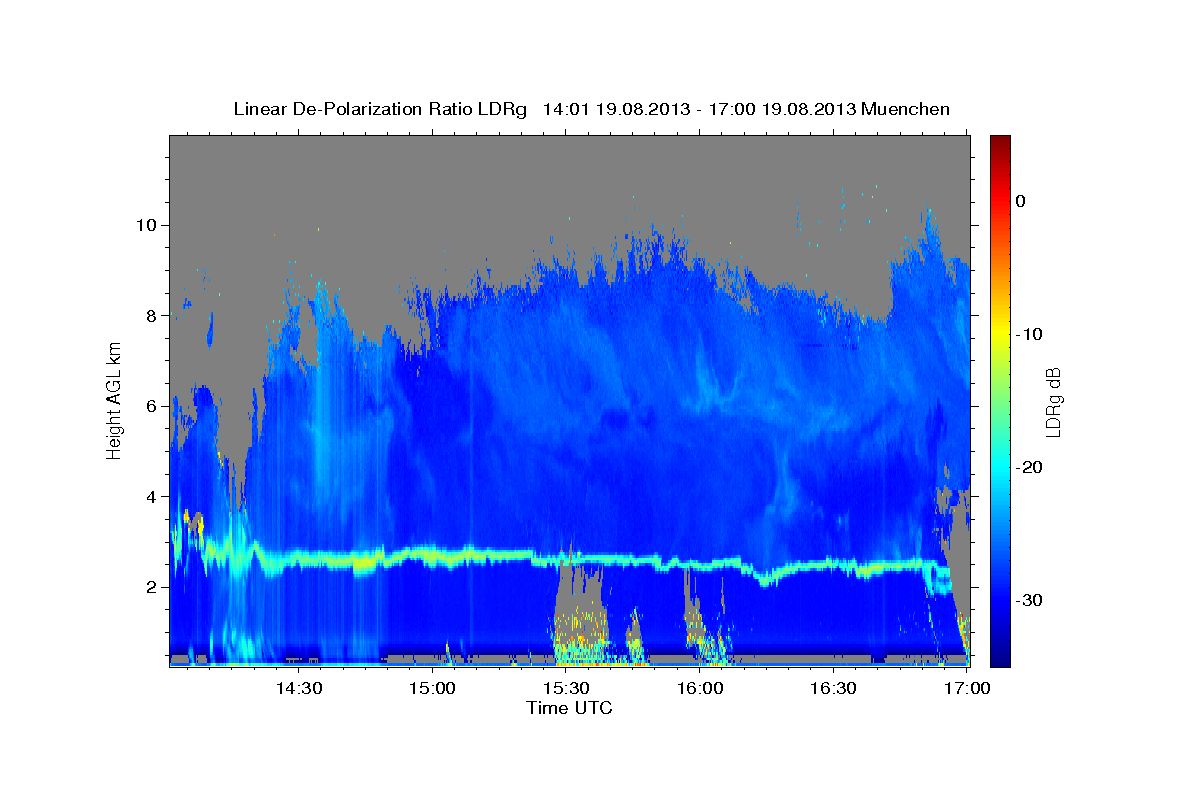Click the dark blue bottom of the colorbar
The height and width of the screenshot is (800, 1200).
coord(1000,658)
